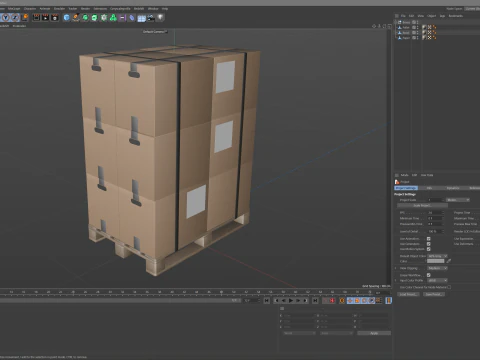
Task: Click Apply in the Coordinates panel
Action: pyautogui.click(x=374, y=333)
